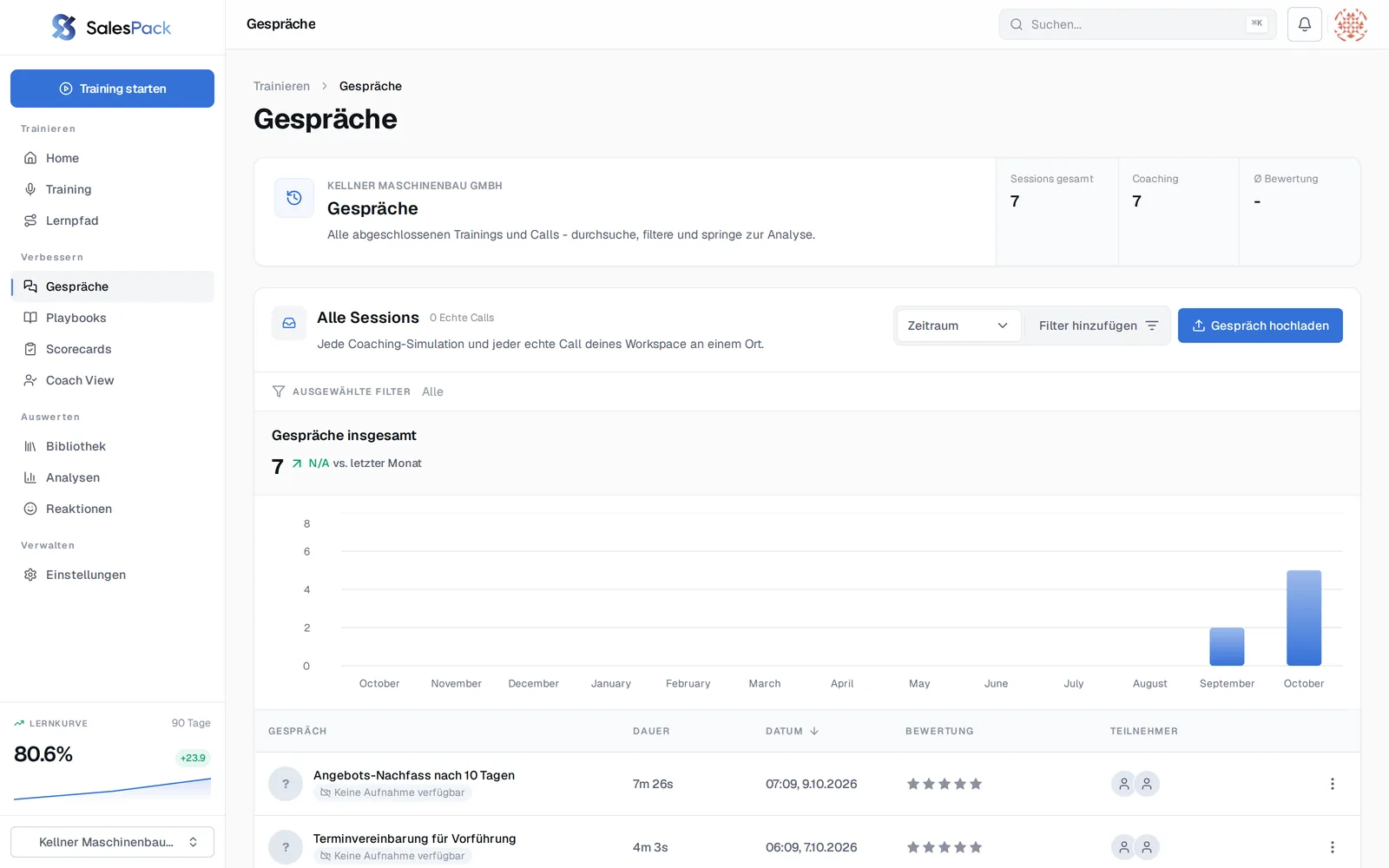Open Coach View
Screen dimensions: 1389x868
click(x=112, y=380)
